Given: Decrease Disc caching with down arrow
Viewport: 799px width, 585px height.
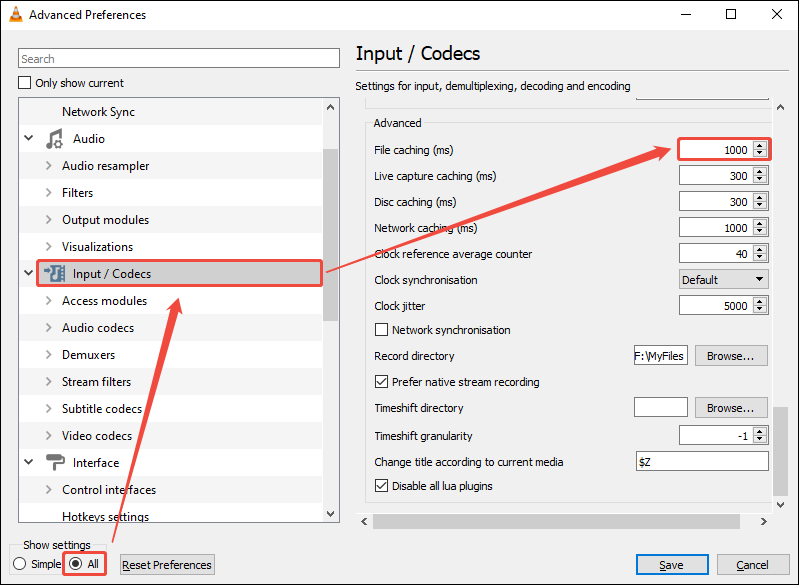Looking at the screenshot, I should tap(760, 205).
